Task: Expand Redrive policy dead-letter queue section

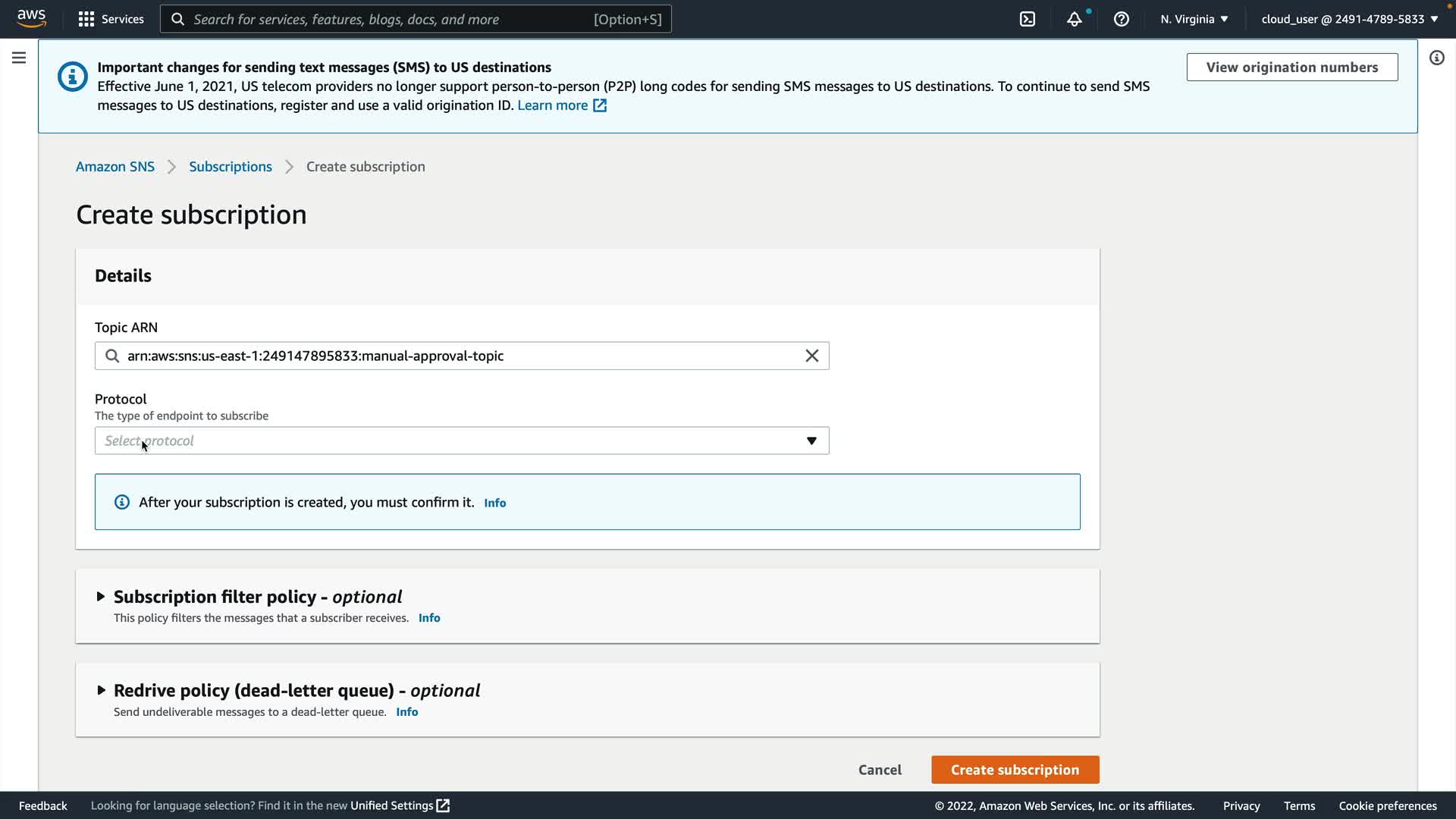Action: click(x=101, y=690)
